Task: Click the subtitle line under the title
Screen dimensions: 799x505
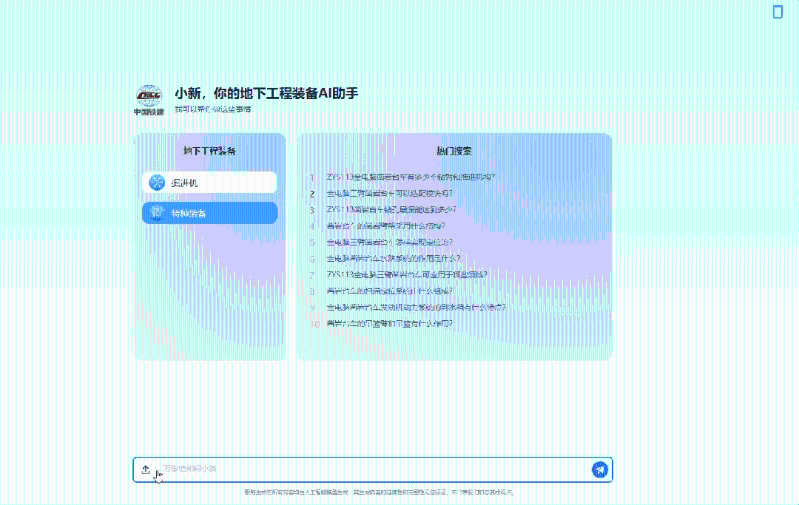Action: (x=212, y=109)
